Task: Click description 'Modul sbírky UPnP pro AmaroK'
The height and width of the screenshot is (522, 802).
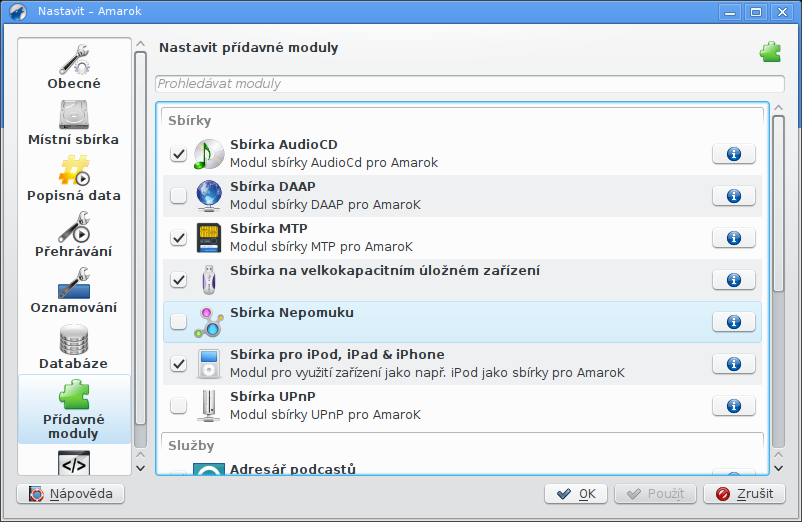Action: point(325,415)
